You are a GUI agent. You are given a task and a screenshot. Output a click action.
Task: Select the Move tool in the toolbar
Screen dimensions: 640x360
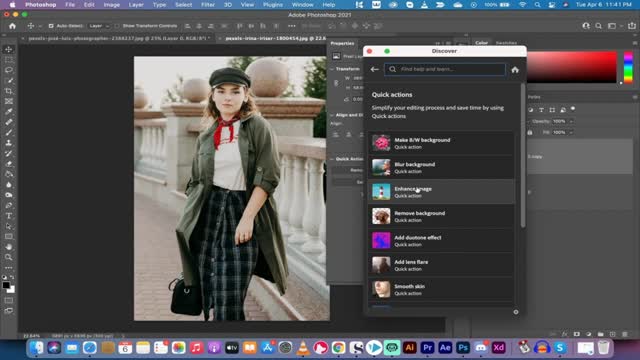(x=9, y=49)
